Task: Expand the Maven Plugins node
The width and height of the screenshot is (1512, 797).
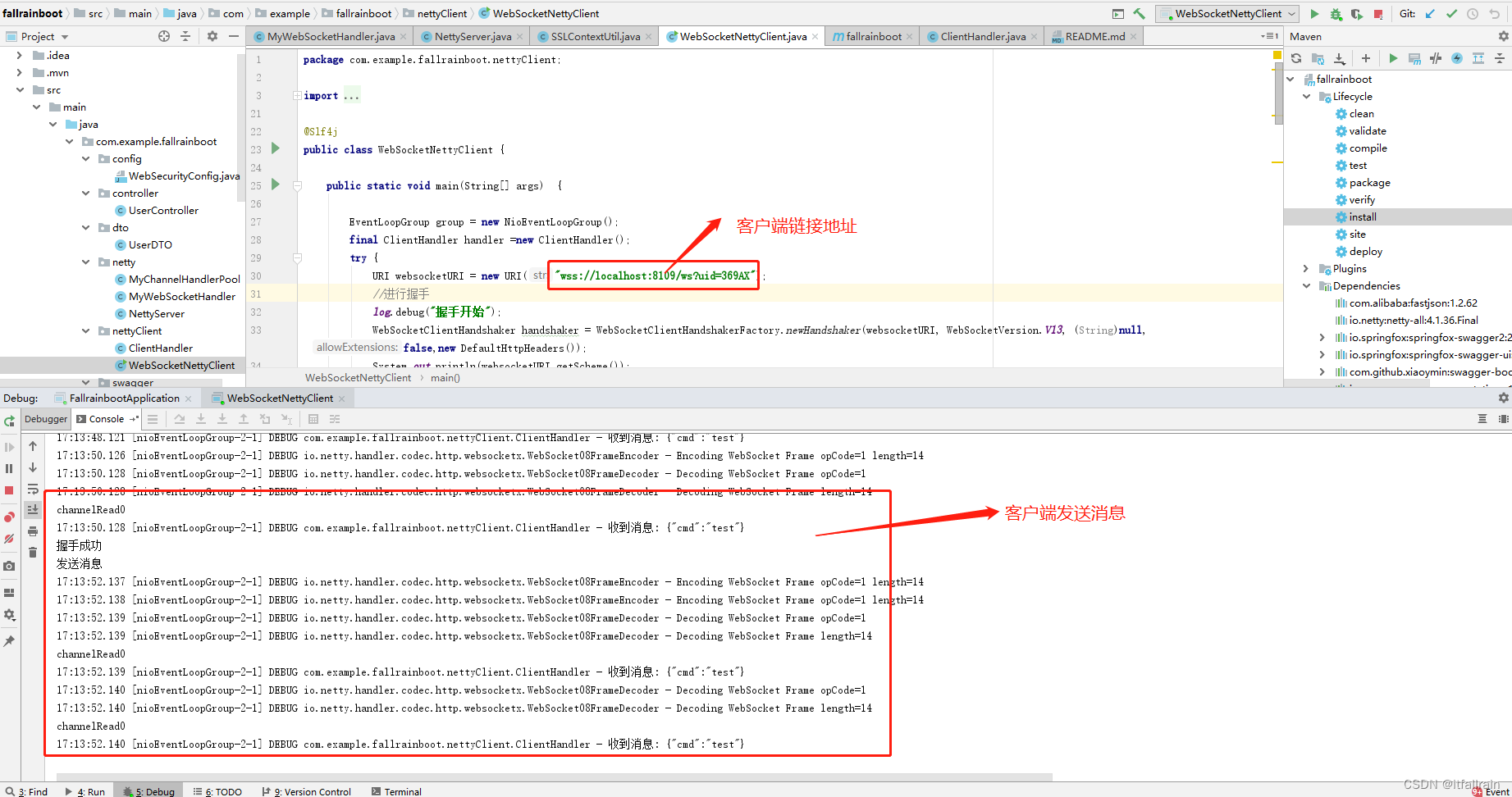Action: click(x=1307, y=268)
